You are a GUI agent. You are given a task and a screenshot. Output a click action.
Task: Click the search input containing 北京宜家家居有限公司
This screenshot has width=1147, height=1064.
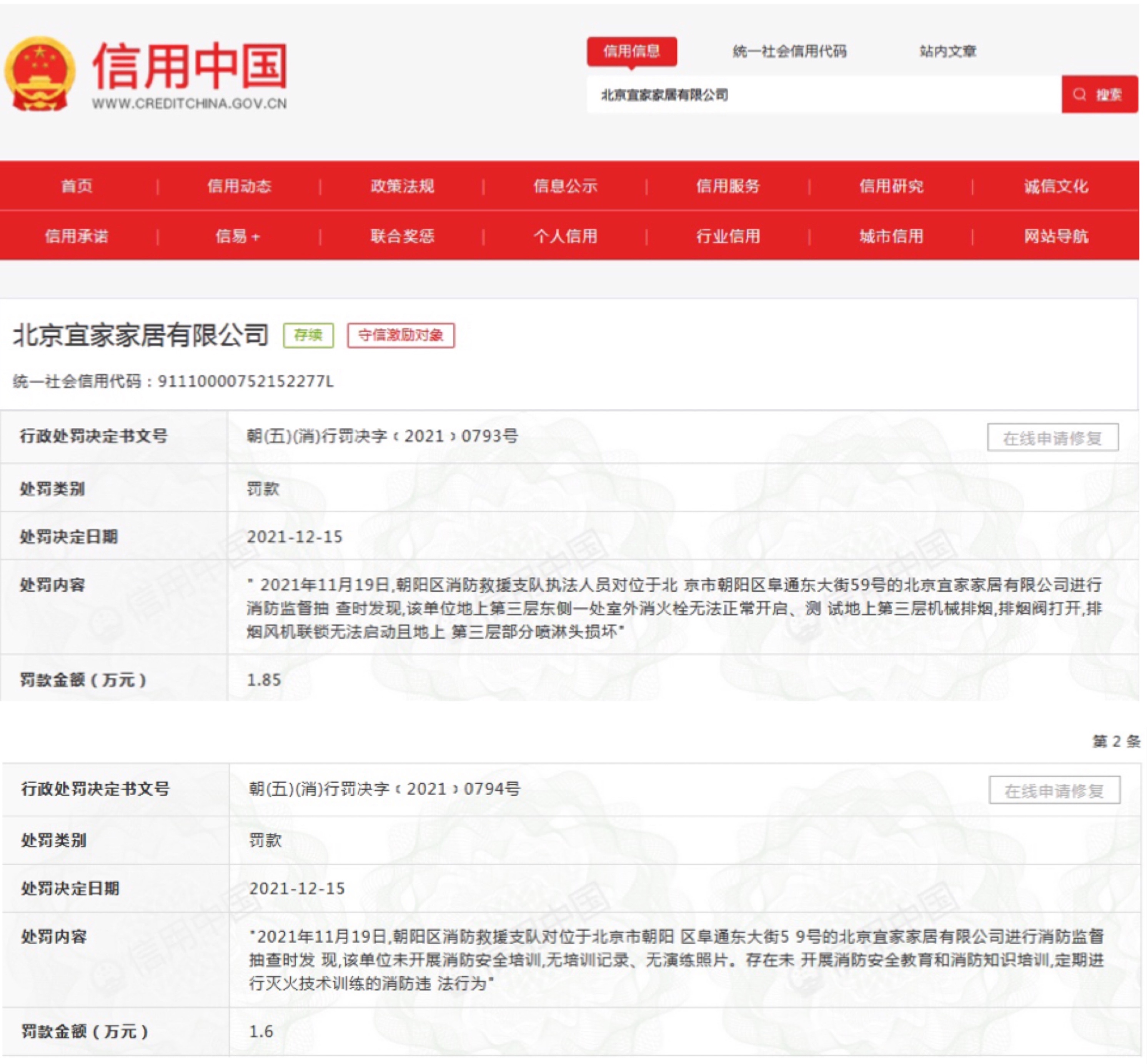(824, 95)
